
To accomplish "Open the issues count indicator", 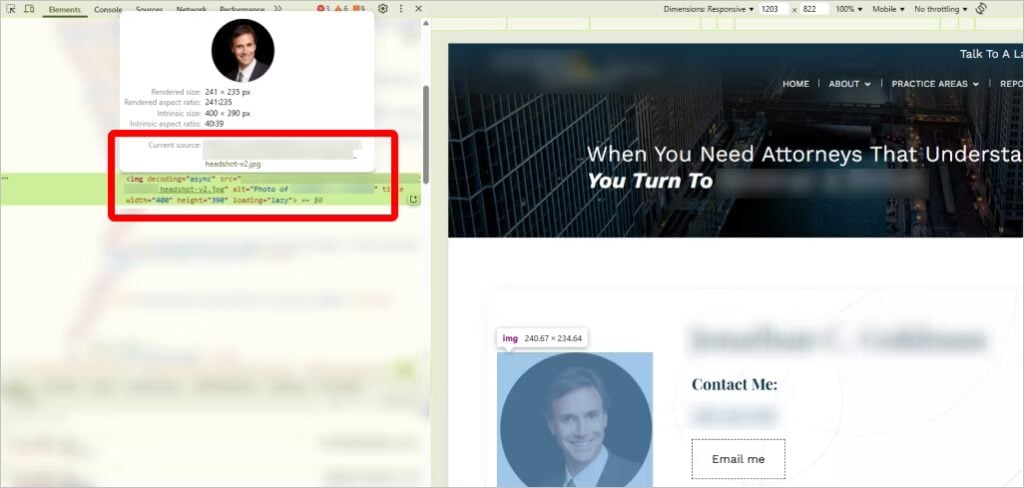I will [359, 9].
